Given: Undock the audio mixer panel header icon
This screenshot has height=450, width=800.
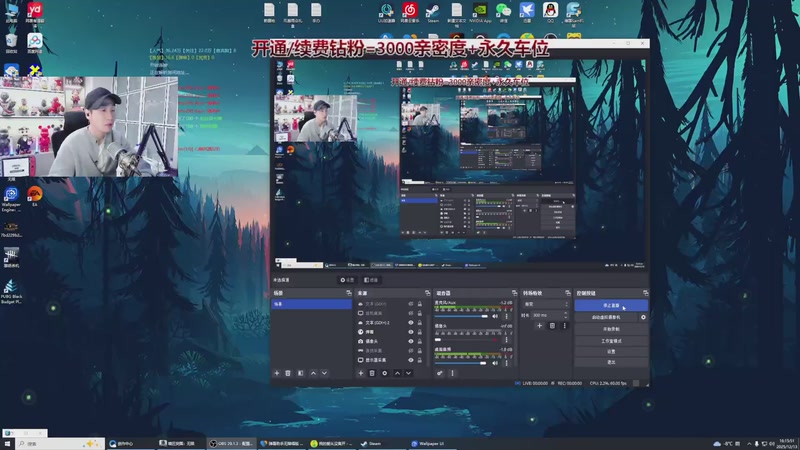Looking at the screenshot, I should 514,293.
